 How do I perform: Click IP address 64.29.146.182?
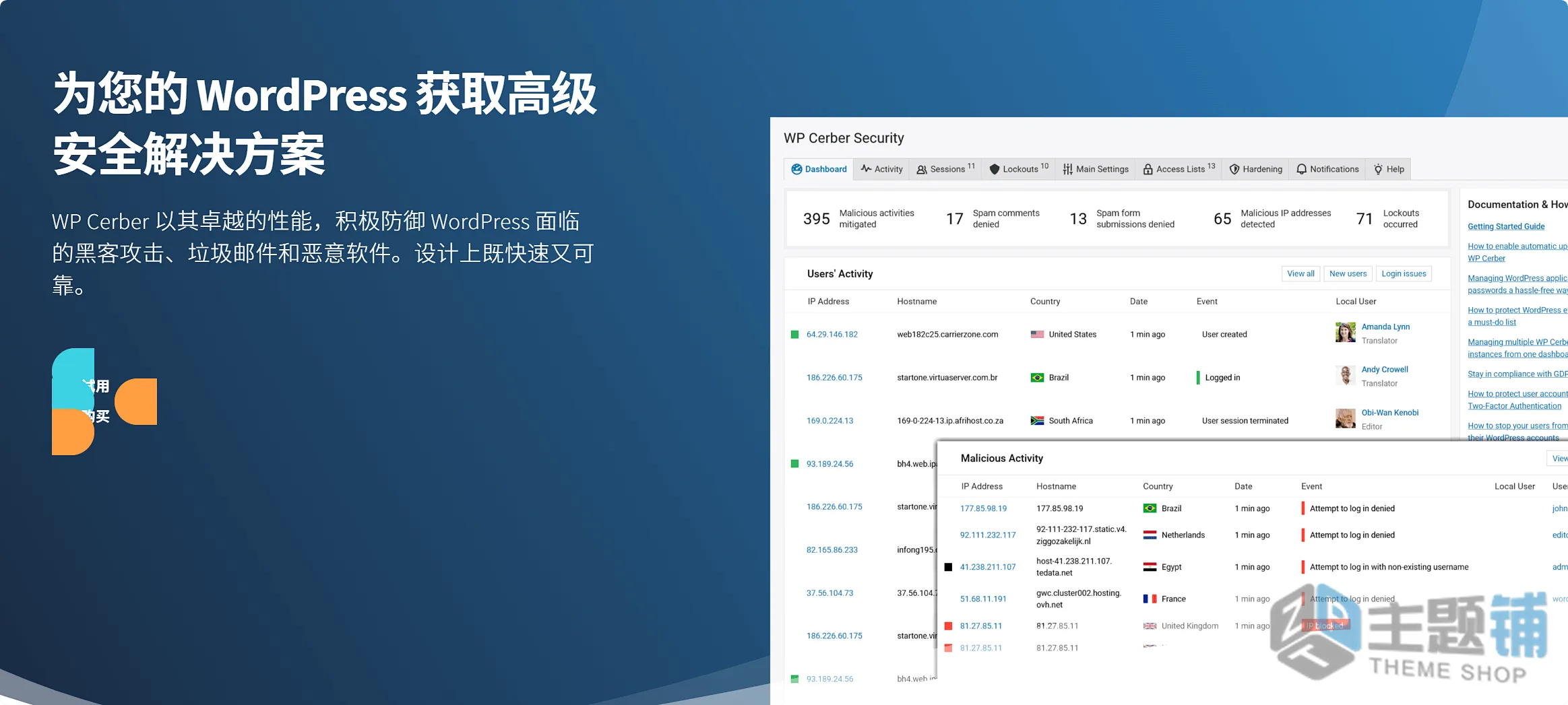click(x=832, y=335)
